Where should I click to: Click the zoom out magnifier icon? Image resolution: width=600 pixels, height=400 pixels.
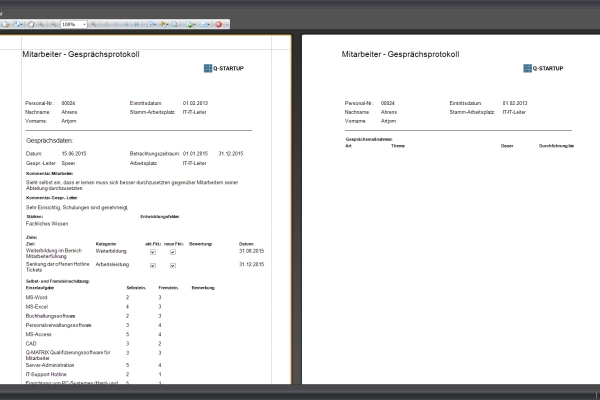(54, 24)
